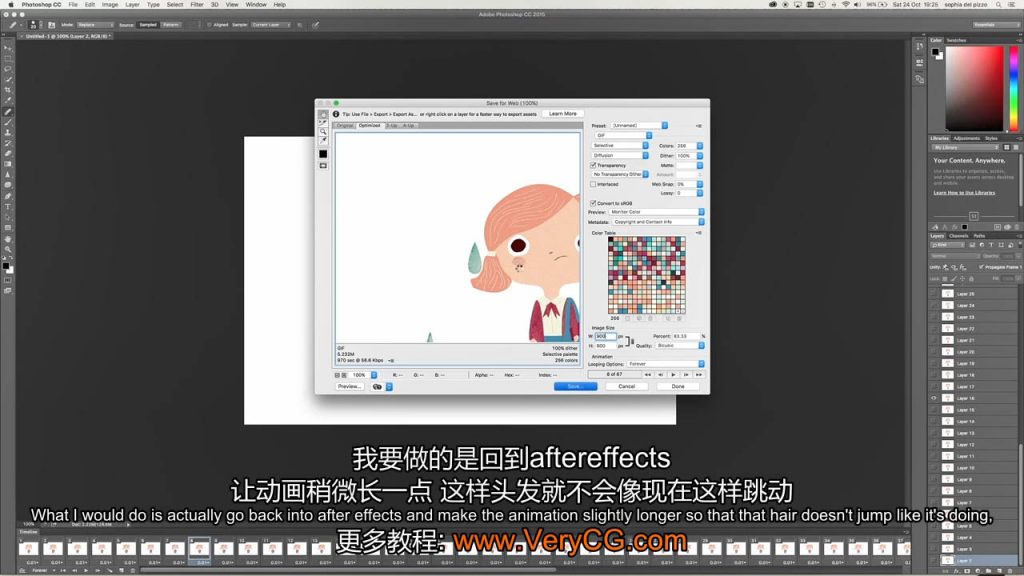Screen dimensions: 1024x576
Task: Select the Eyedropper tool in Save for Web
Action: pos(323,141)
